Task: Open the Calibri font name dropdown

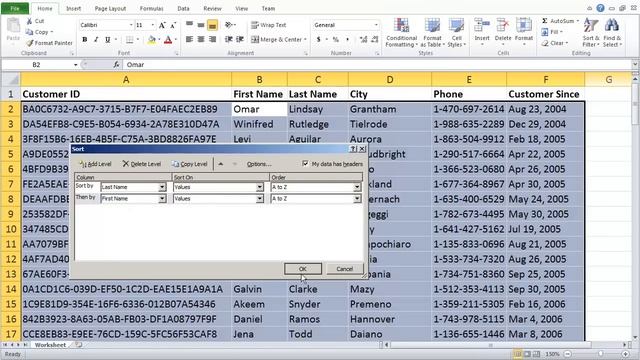Action: point(131,25)
